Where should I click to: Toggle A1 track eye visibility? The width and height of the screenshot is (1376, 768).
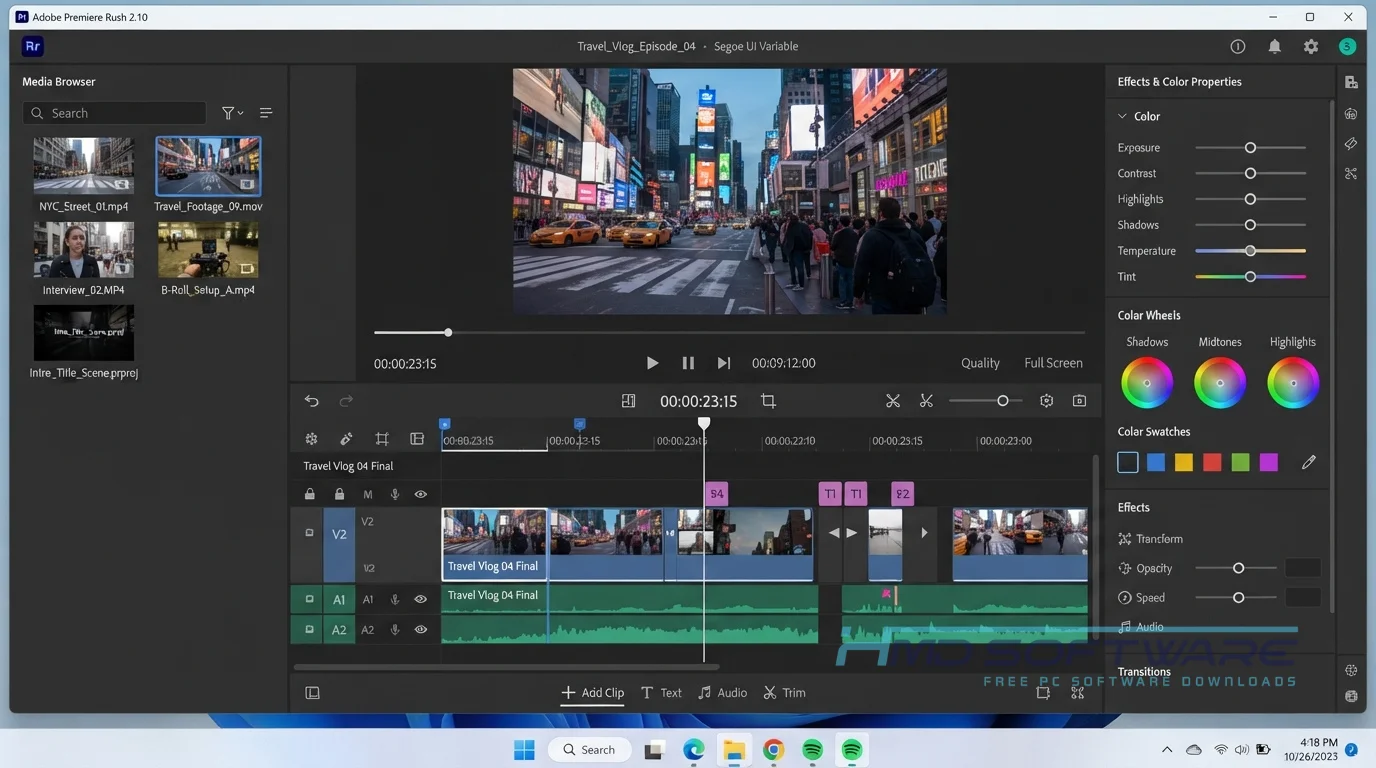point(421,600)
